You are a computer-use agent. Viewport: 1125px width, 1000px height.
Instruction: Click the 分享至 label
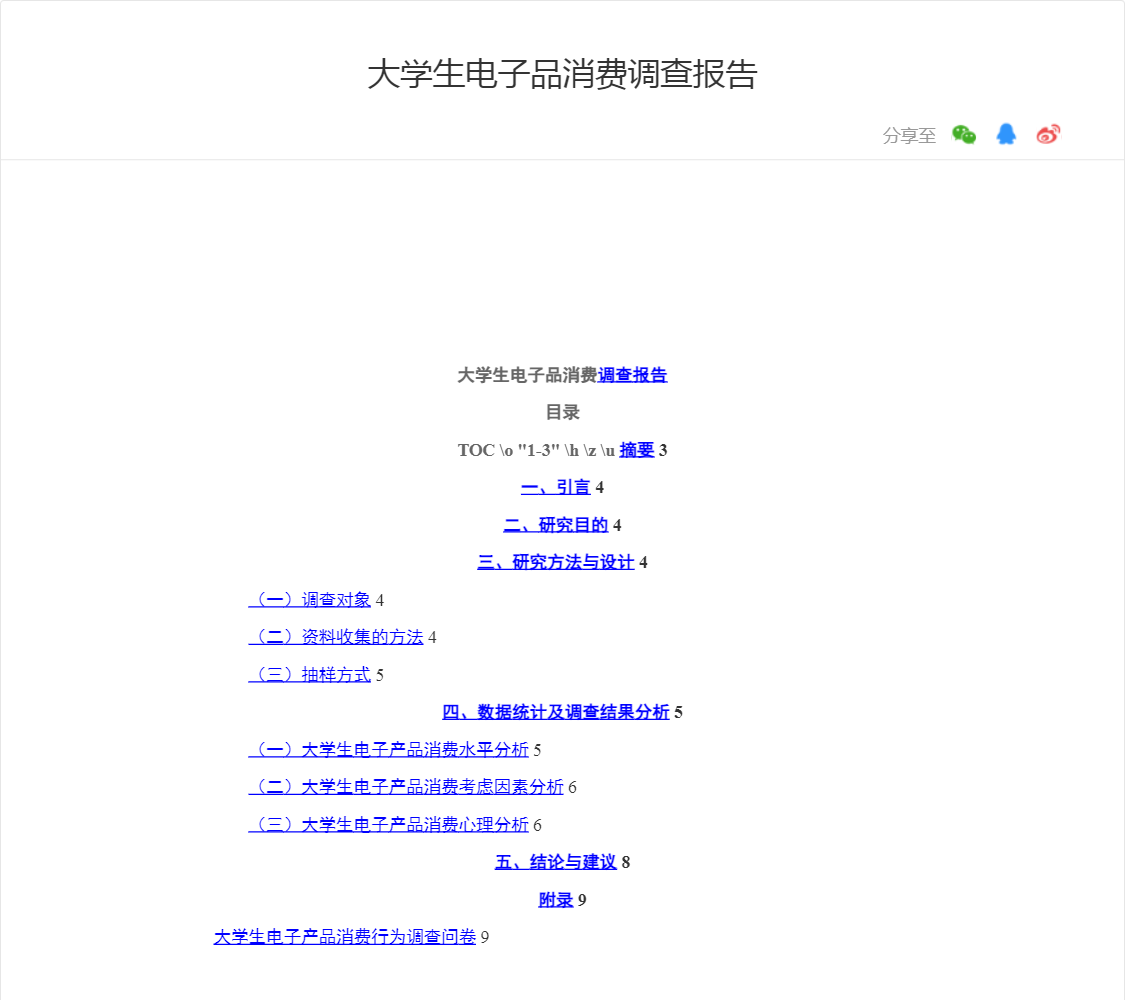pos(909,136)
